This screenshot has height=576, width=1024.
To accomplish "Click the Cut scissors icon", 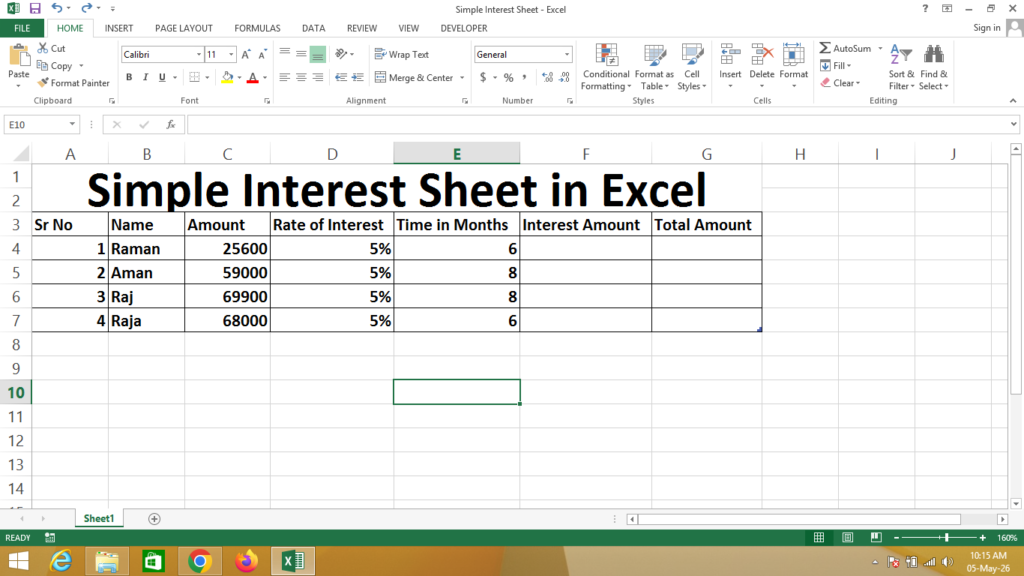I will (x=42, y=48).
